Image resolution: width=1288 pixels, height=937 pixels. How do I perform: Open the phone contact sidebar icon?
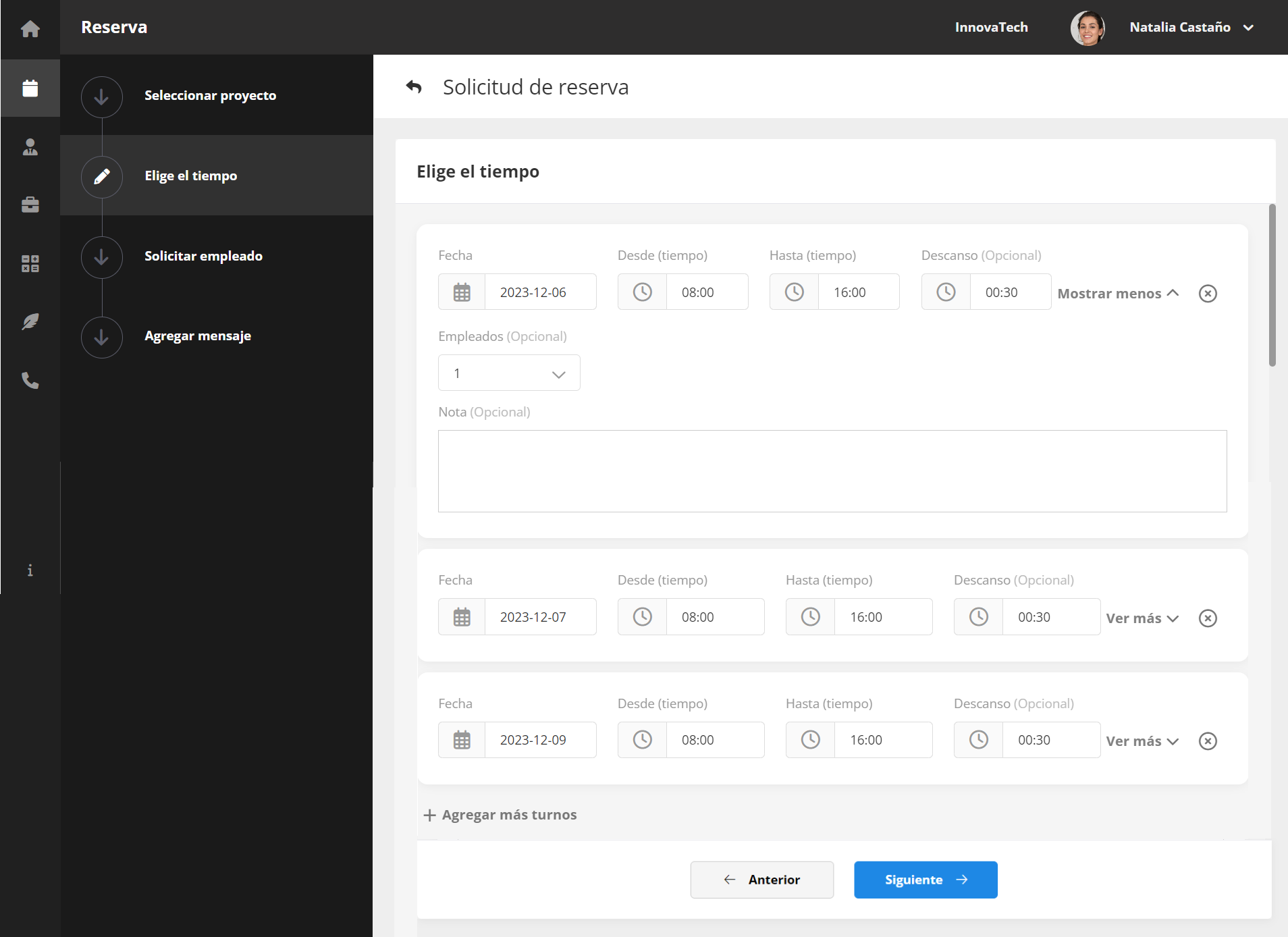tap(30, 381)
